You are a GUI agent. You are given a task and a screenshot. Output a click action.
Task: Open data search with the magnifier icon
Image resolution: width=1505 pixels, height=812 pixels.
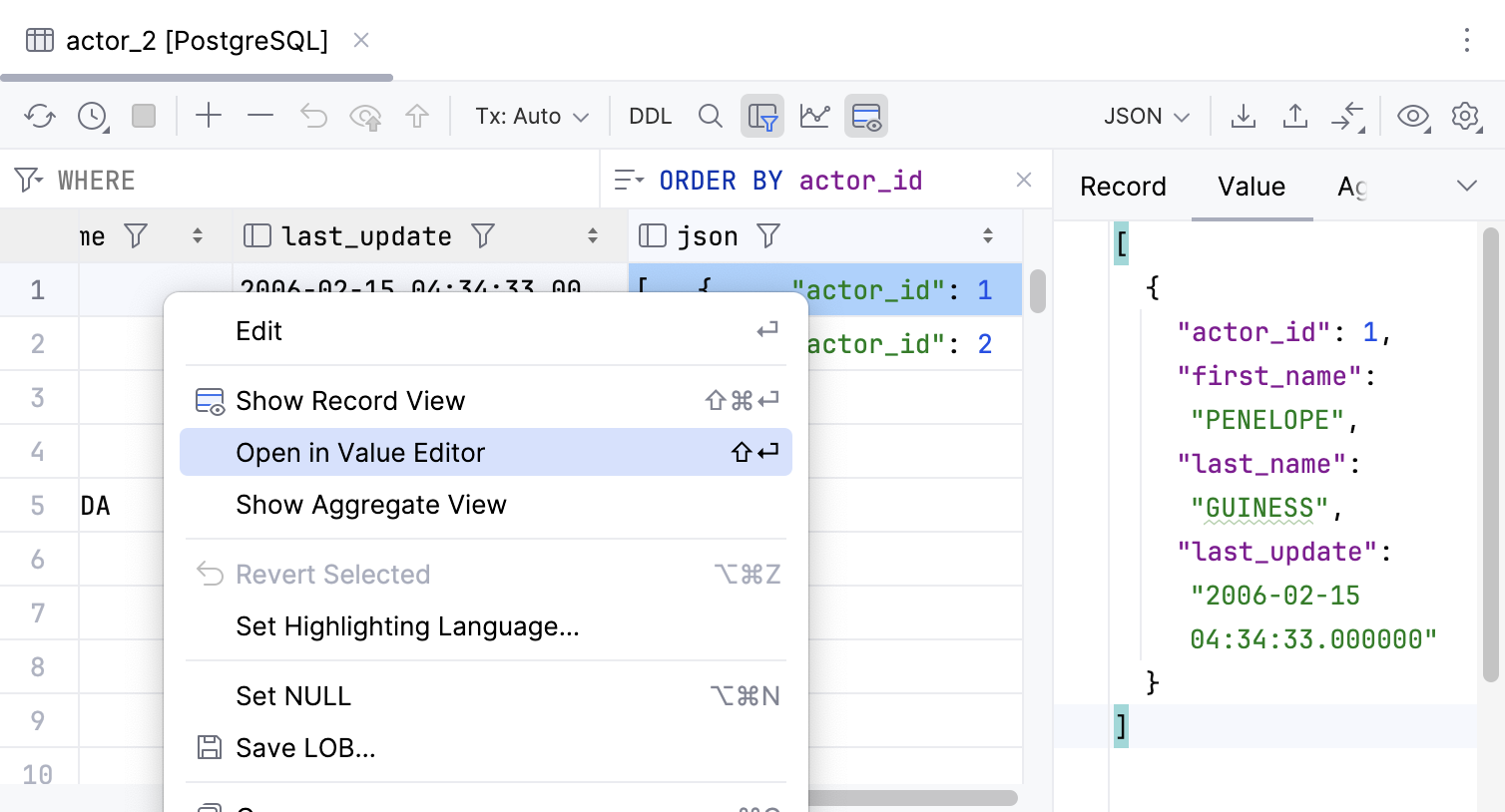pyautogui.click(x=711, y=116)
